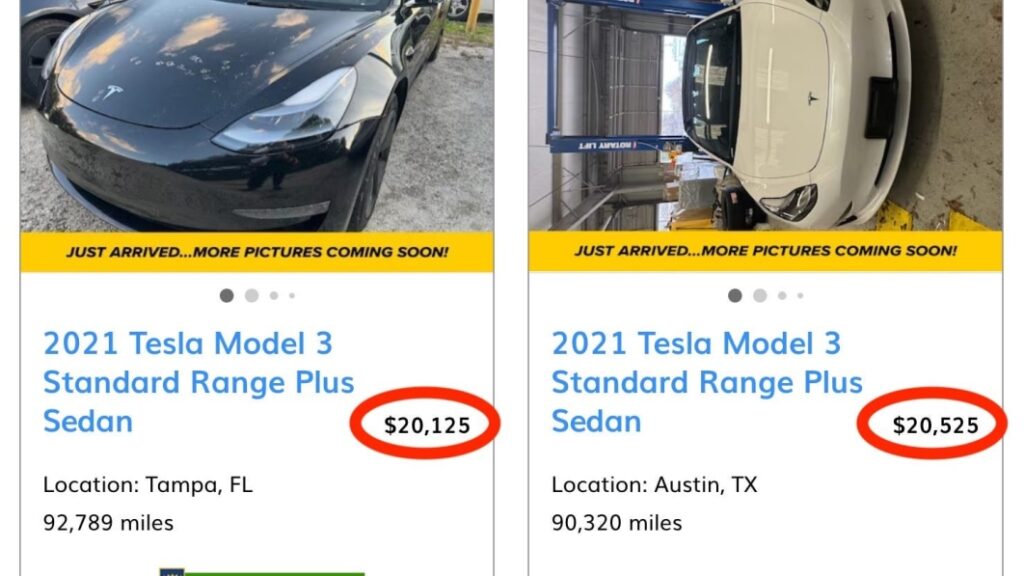Click the 92,789 miles text

(108, 523)
